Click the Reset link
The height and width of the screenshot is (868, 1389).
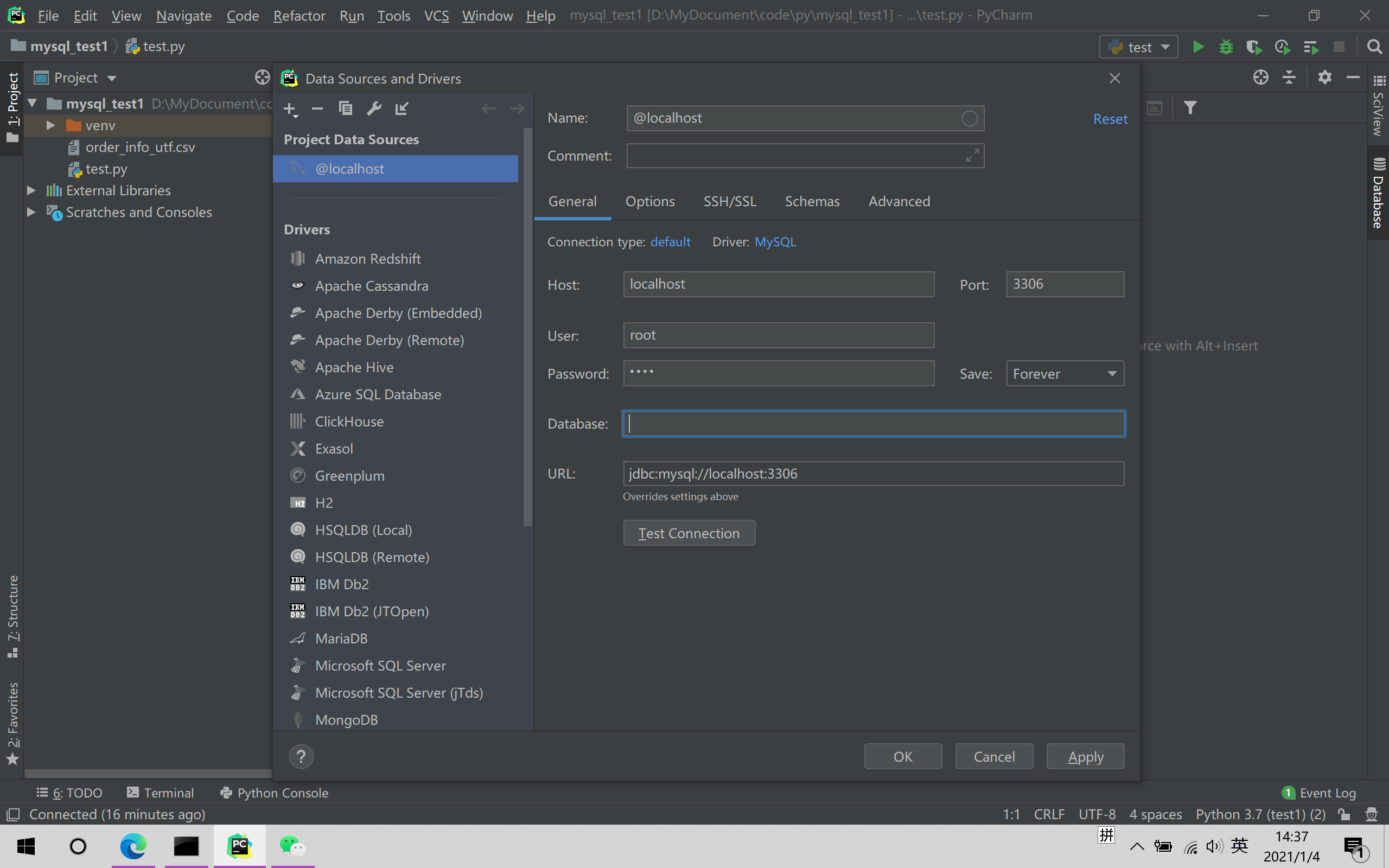(1110, 119)
